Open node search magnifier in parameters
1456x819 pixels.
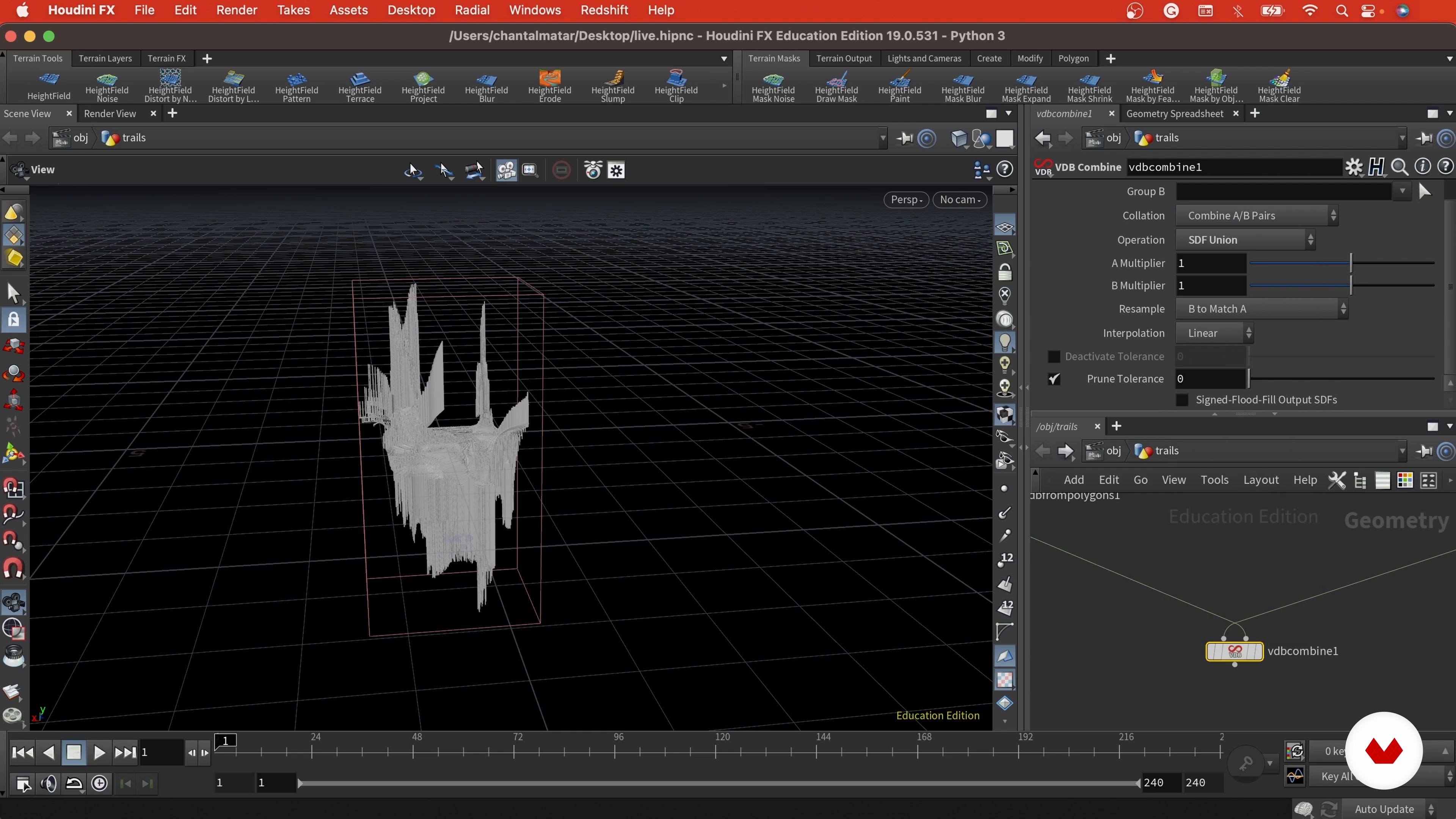pyautogui.click(x=1400, y=167)
